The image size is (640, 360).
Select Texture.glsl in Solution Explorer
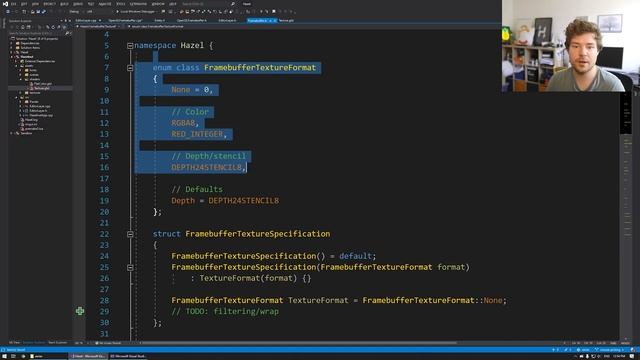click(41, 88)
